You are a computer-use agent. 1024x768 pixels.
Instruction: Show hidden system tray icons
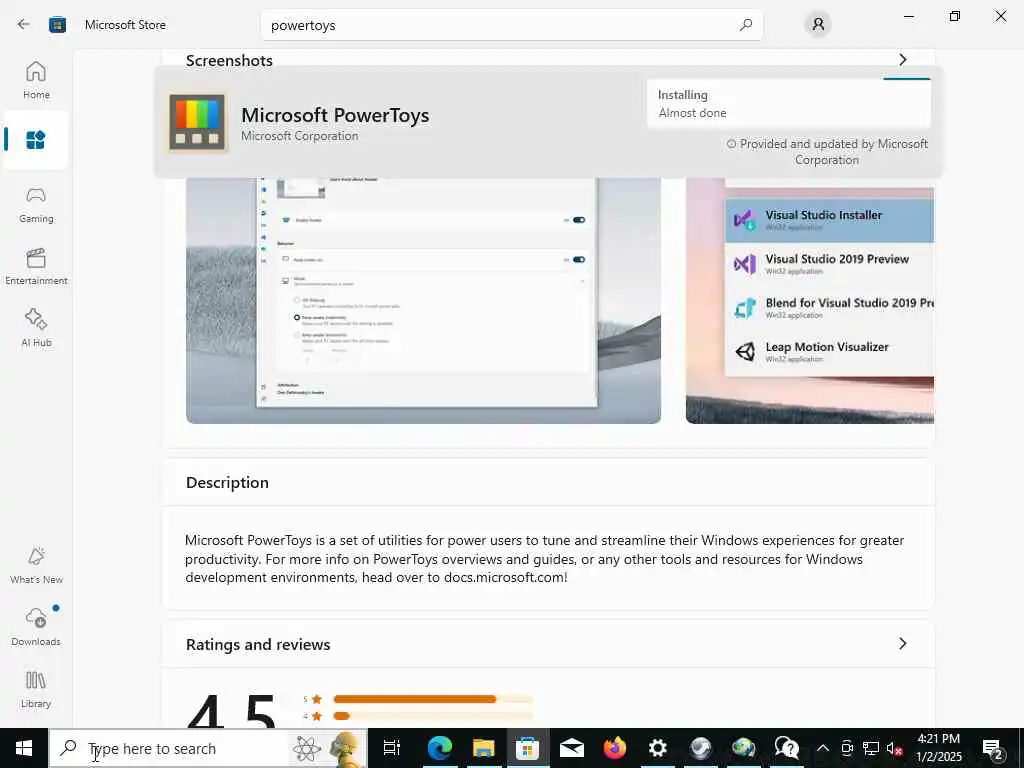click(x=823, y=748)
